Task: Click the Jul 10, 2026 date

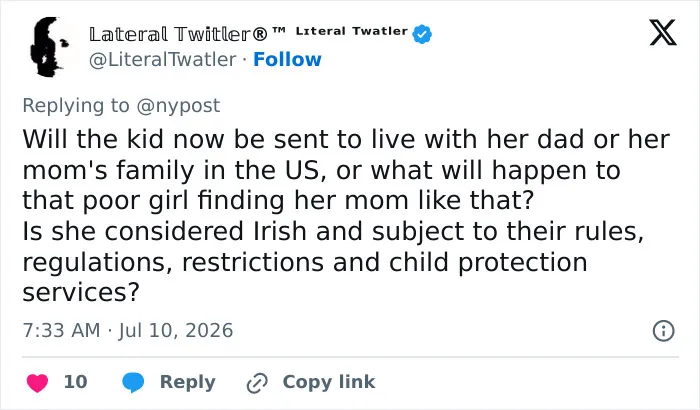Action: point(175,331)
